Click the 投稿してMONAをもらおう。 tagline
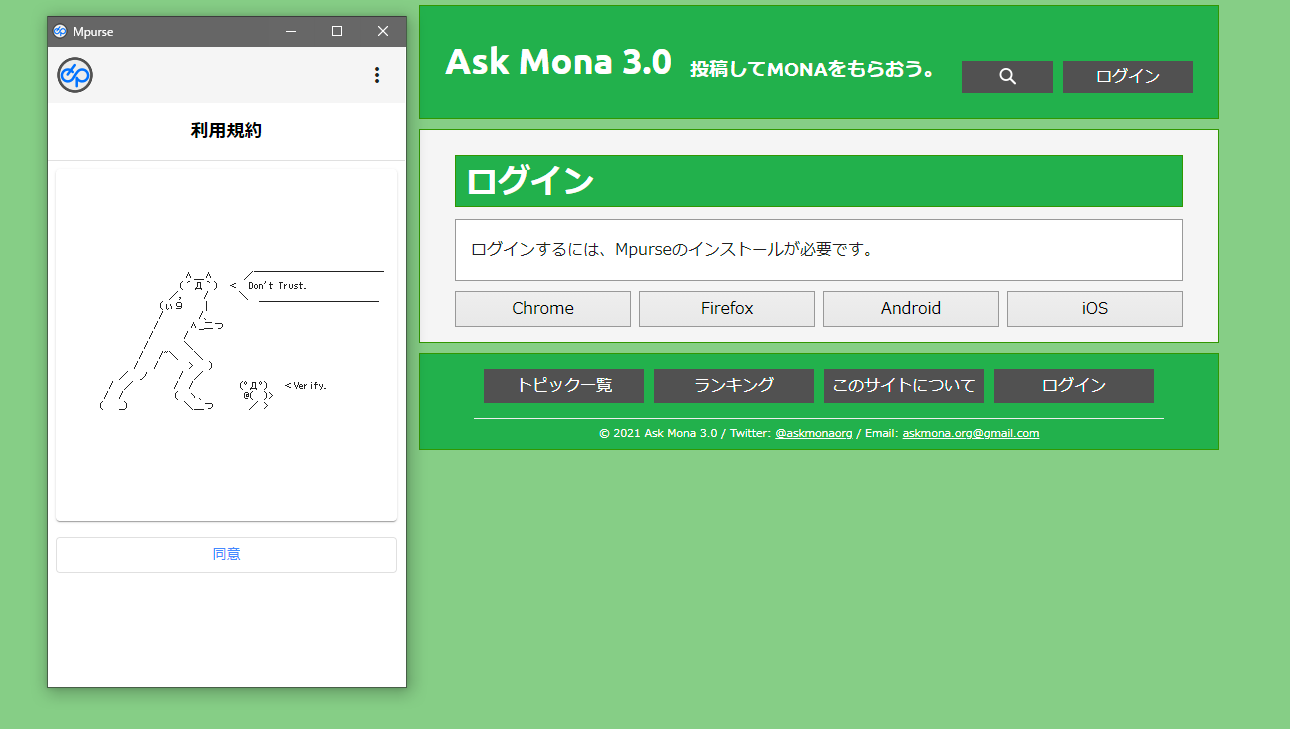 coord(813,70)
